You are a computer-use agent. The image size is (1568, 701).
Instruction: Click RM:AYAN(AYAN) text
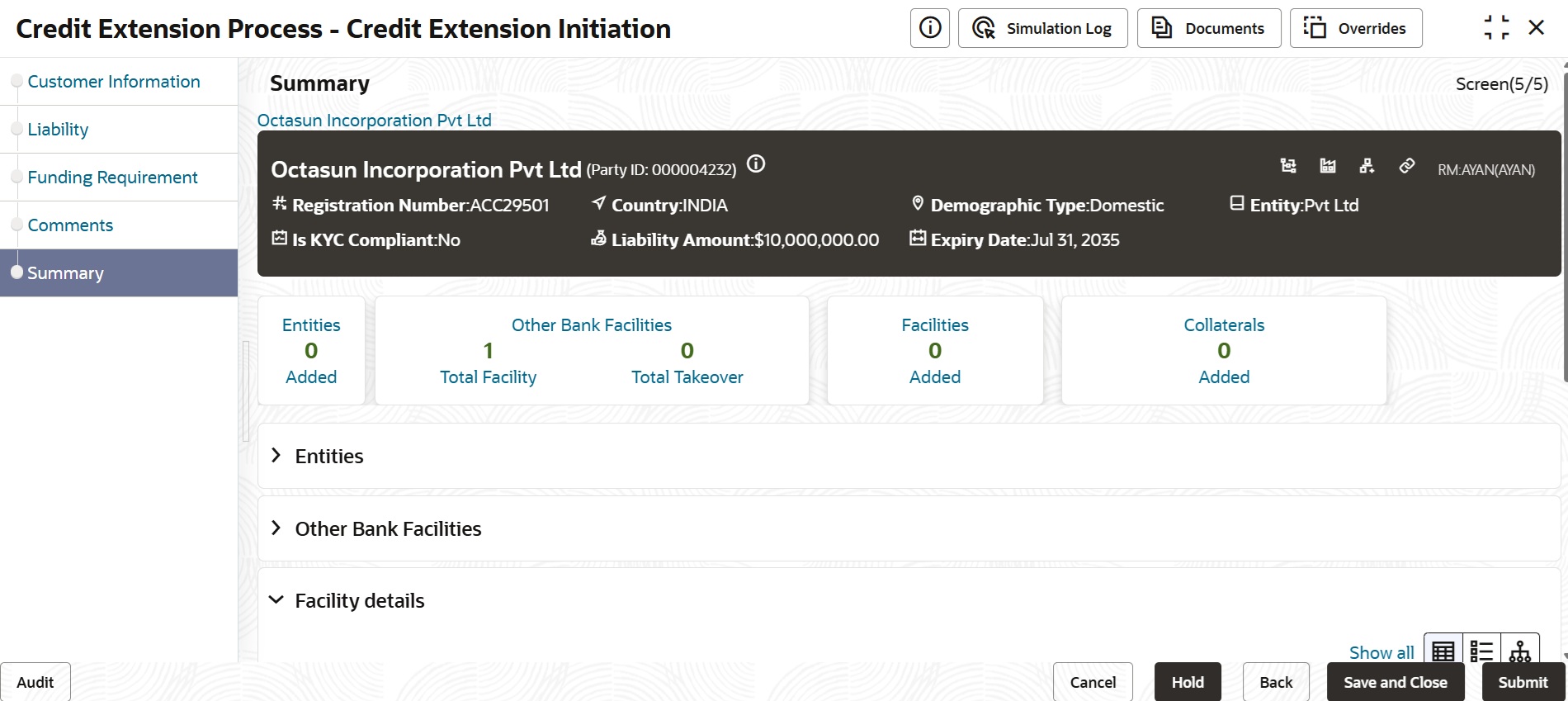click(1486, 170)
